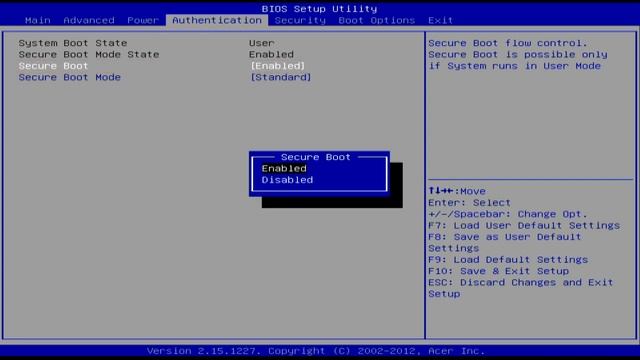The image size is (640, 360).
Task: Click the F9: Load Default Settings hint
Action: (x=508, y=260)
